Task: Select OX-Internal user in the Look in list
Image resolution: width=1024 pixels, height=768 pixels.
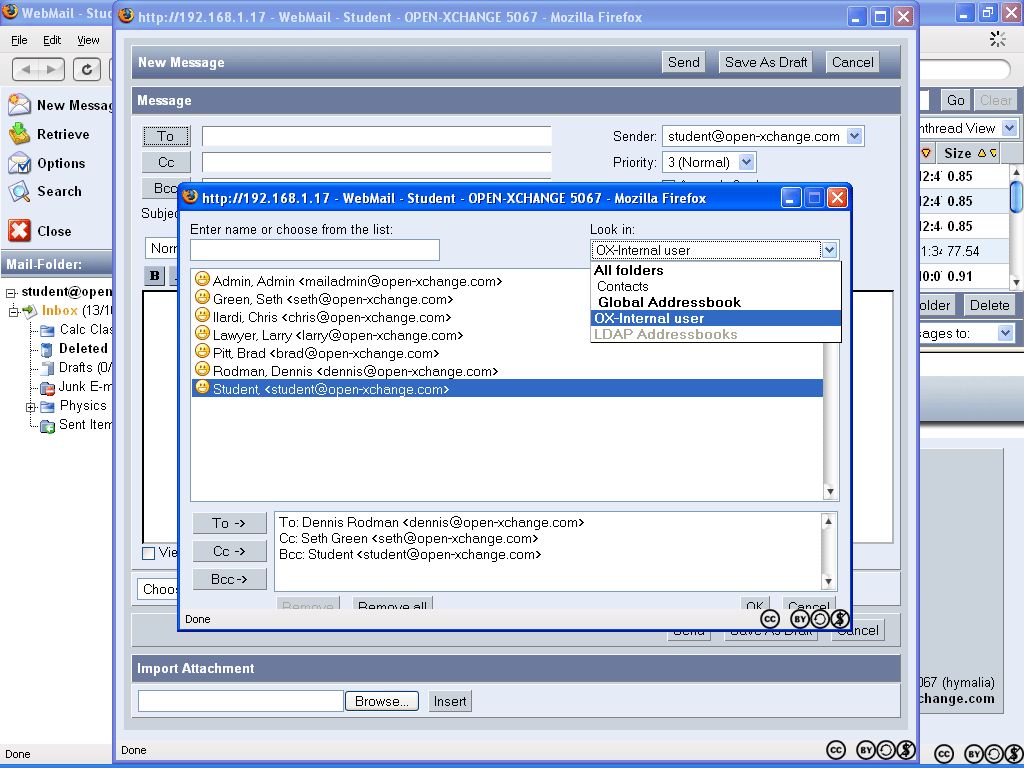Action: 715,318
